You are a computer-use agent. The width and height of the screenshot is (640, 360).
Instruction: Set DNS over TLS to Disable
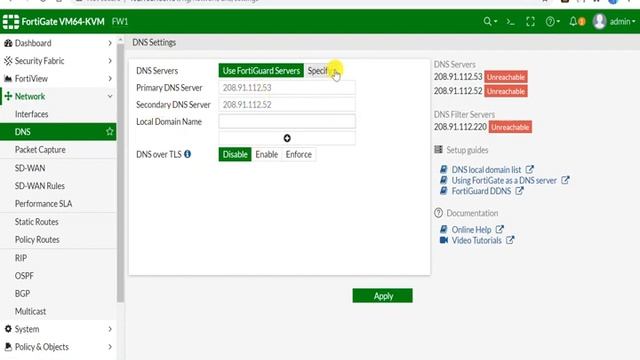(235, 154)
